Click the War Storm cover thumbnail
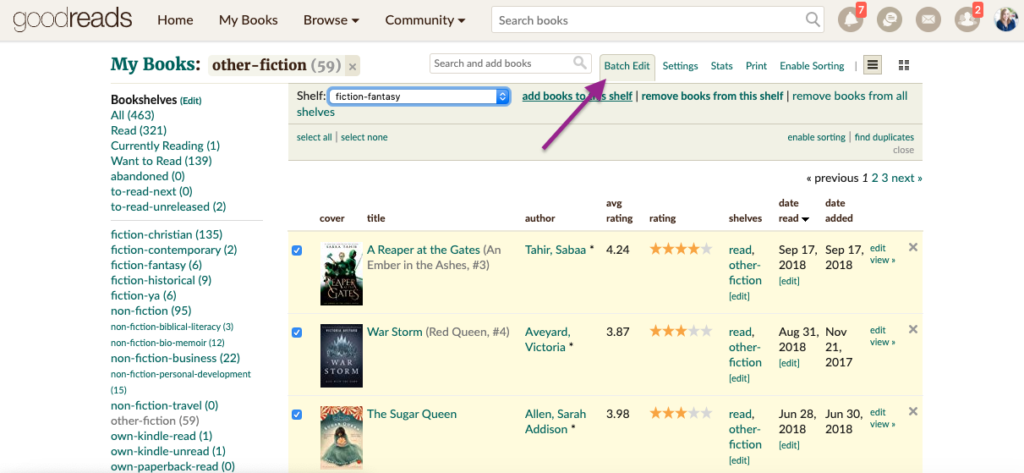Viewport: 1024px width, 473px height. (341, 356)
